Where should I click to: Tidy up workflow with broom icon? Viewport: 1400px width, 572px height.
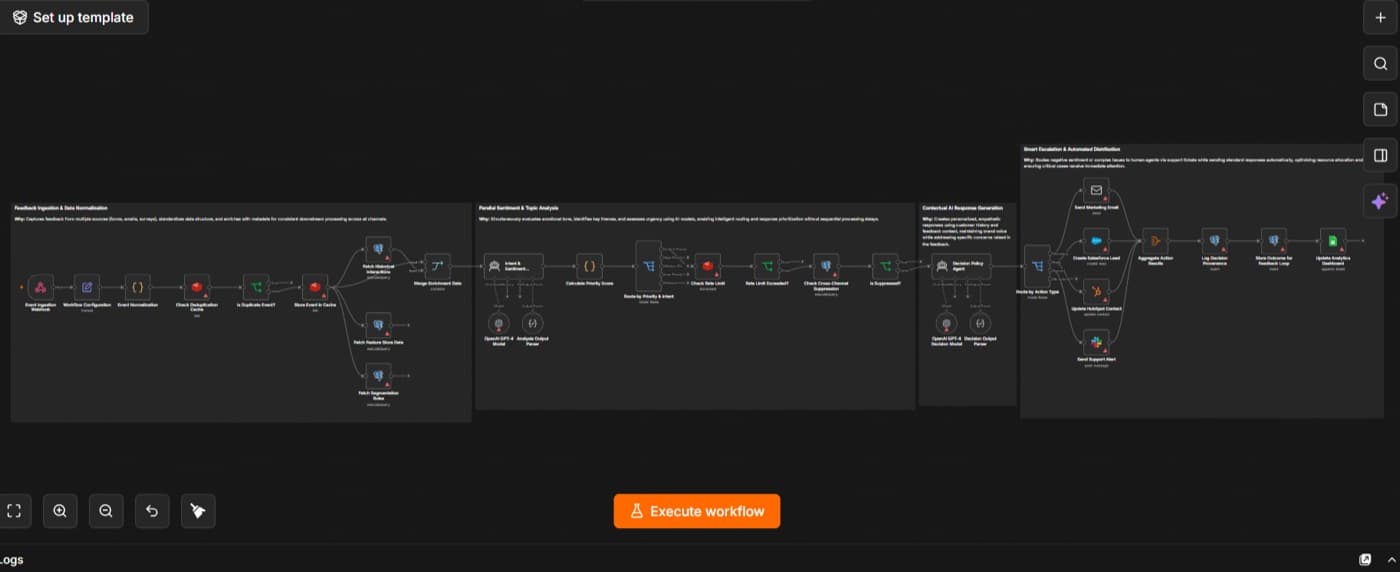tap(198, 511)
